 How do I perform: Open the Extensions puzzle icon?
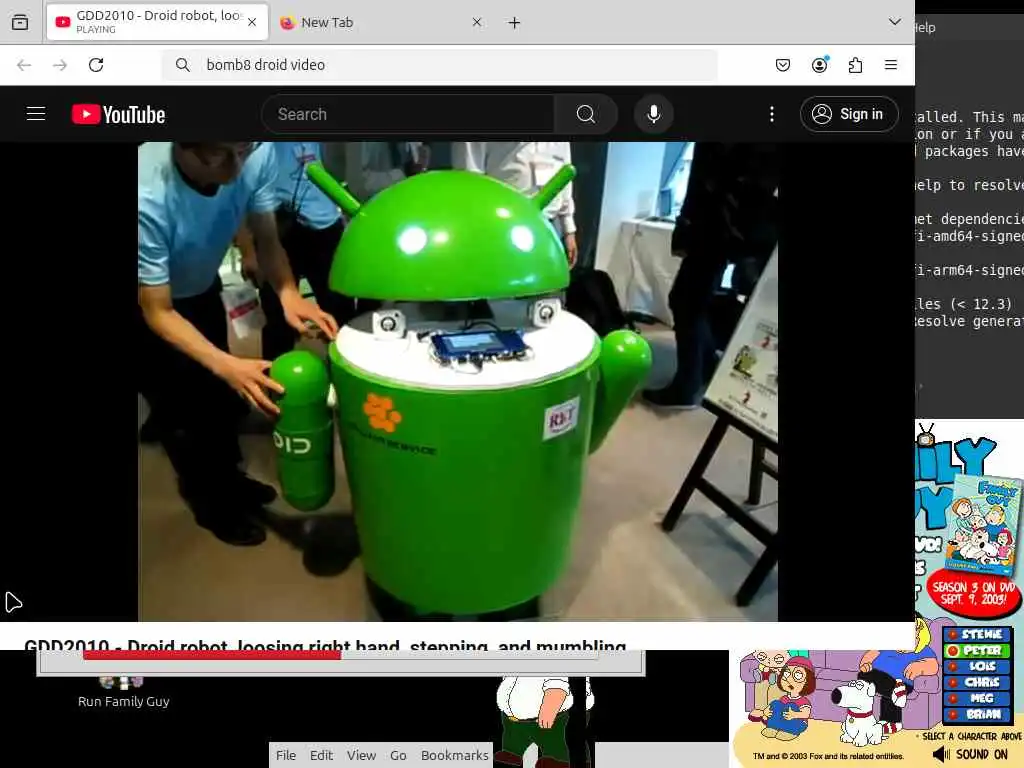click(856, 65)
